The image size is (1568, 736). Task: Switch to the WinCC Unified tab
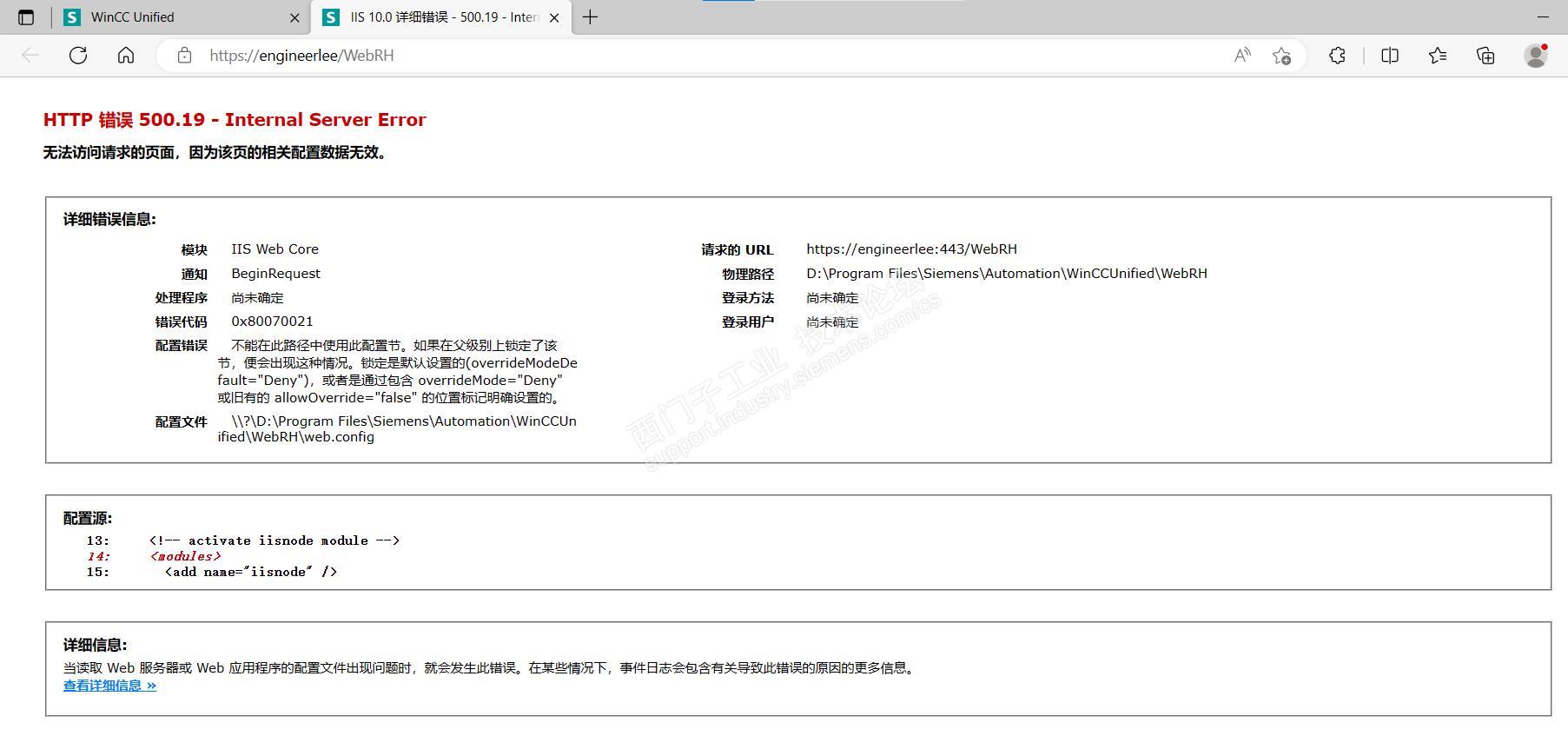coord(182,17)
